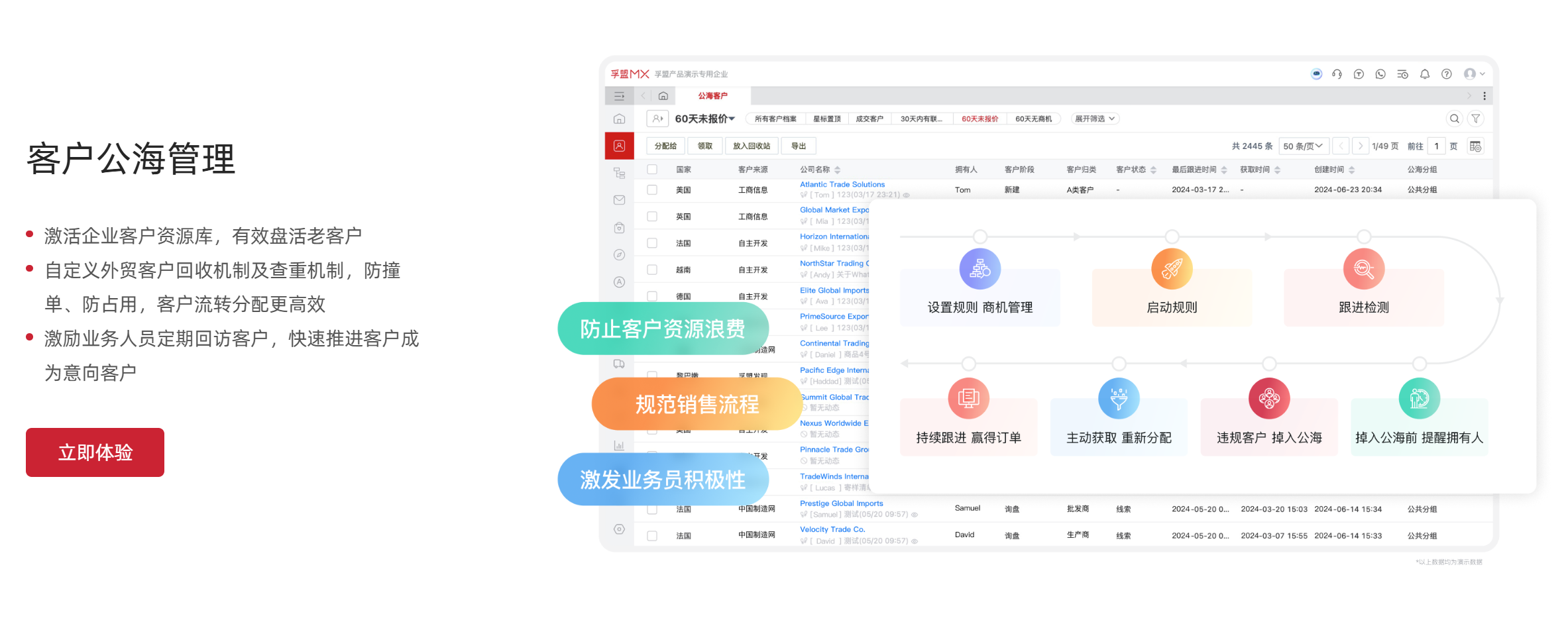The width and height of the screenshot is (1568, 624).
Task: Click the go-to page number input field
Action: click(x=1436, y=146)
